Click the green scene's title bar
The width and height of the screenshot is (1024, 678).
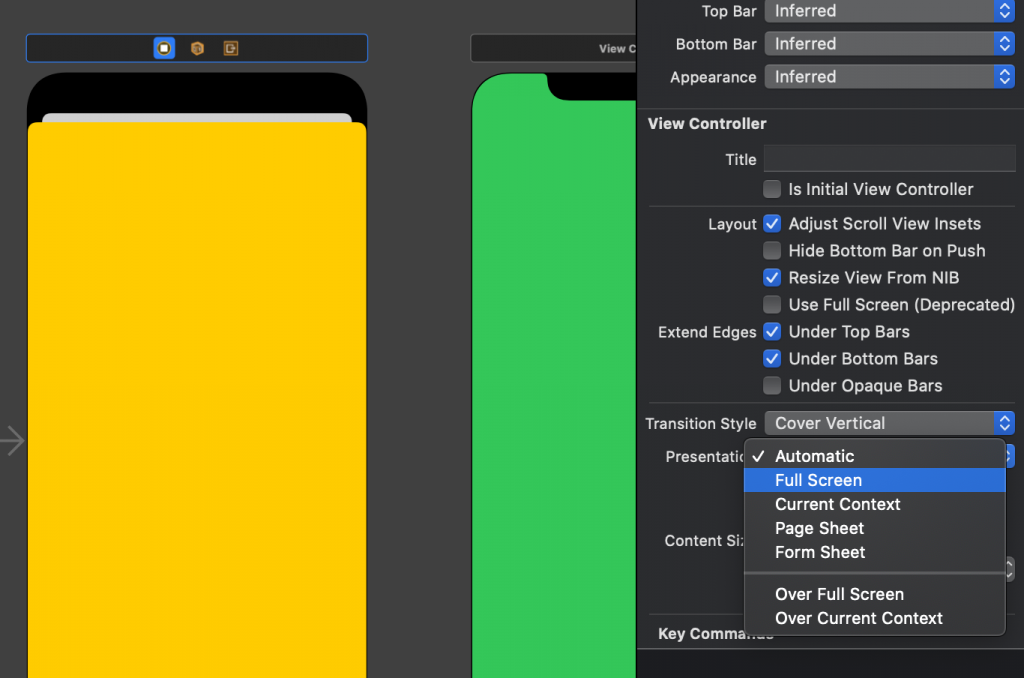[553, 48]
